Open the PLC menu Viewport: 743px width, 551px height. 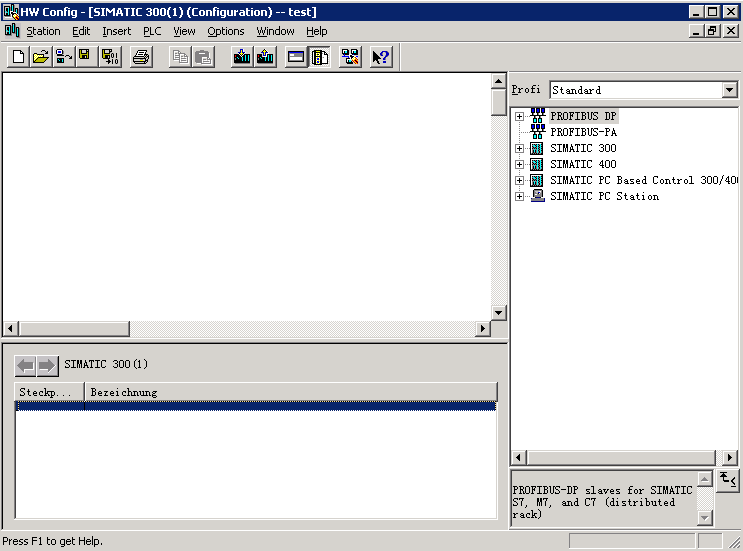[x=152, y=31]
